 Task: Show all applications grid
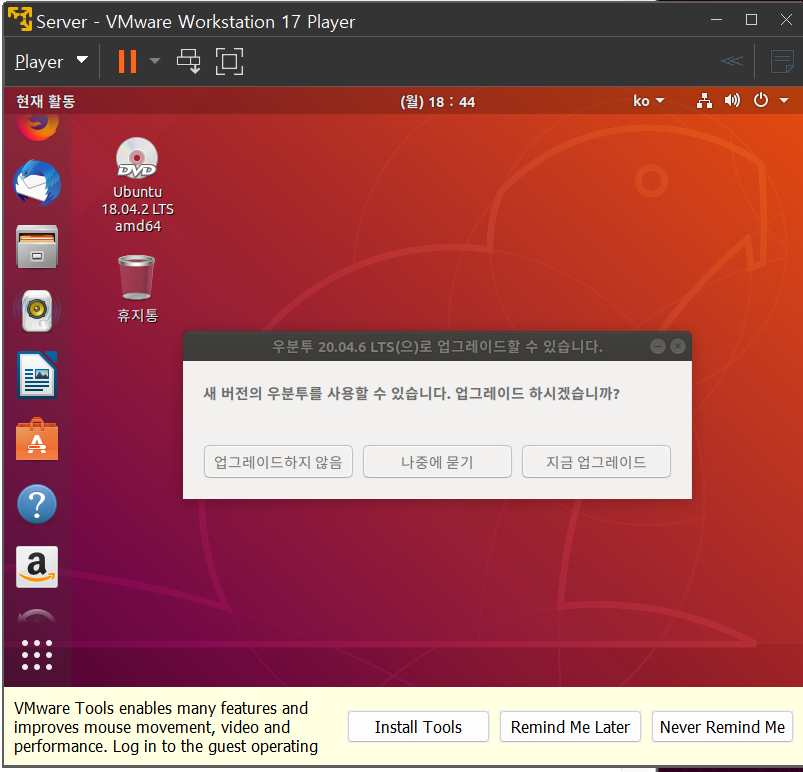pos(37,655)
